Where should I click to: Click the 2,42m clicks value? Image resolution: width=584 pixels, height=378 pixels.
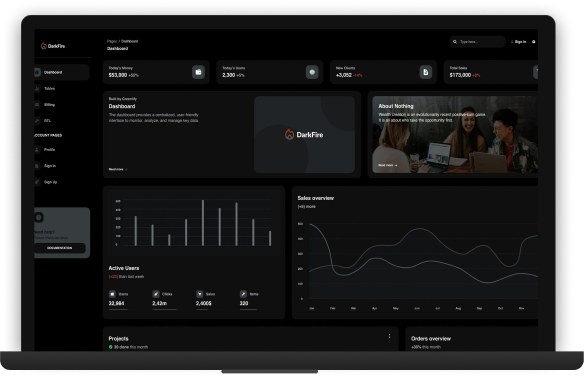[159, 304]
